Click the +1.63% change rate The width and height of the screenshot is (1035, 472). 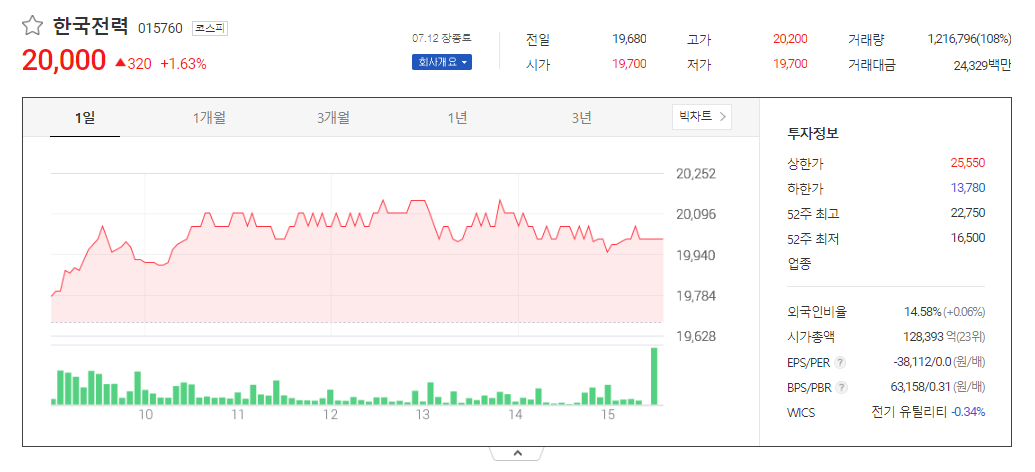pyautogui.click(x=184, y=64)
